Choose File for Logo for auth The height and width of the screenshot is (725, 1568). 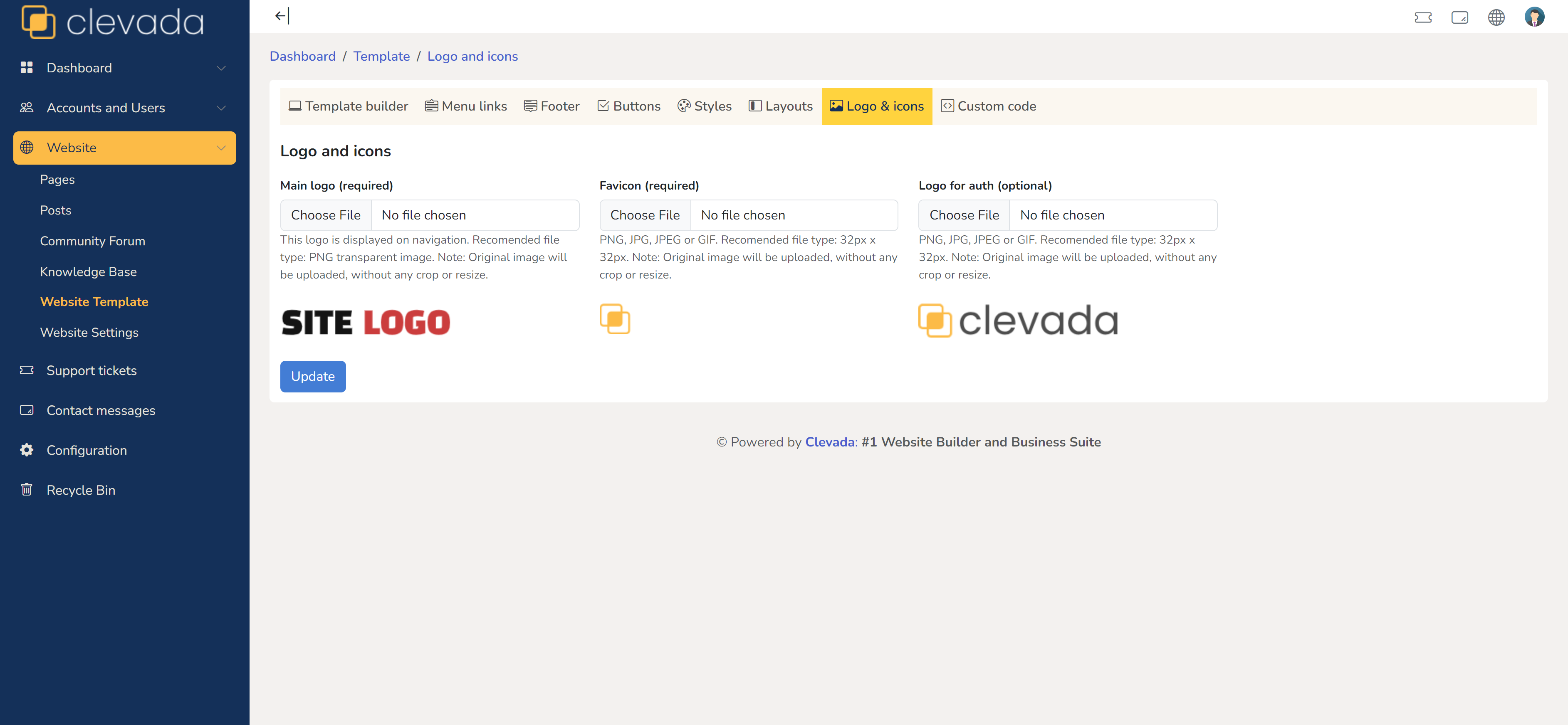[964, 215]
